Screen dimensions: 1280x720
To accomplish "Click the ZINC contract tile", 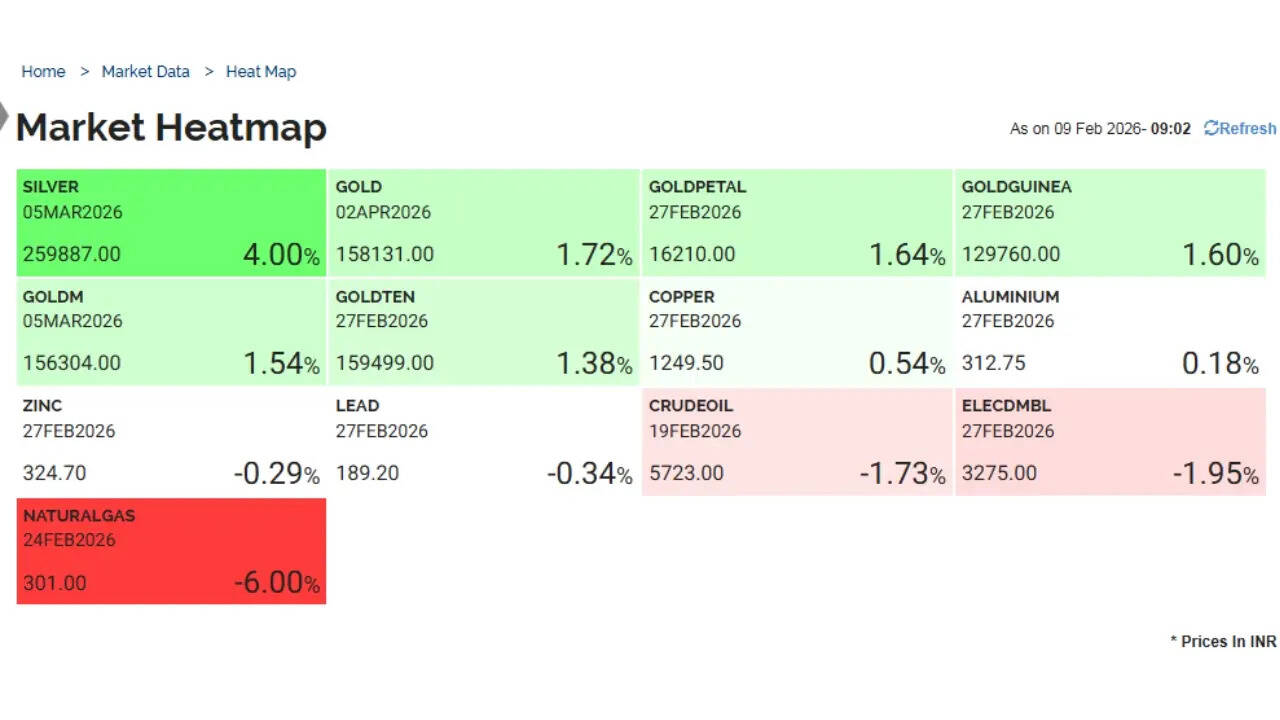I will pyautogui.click(x=171, y=441).
